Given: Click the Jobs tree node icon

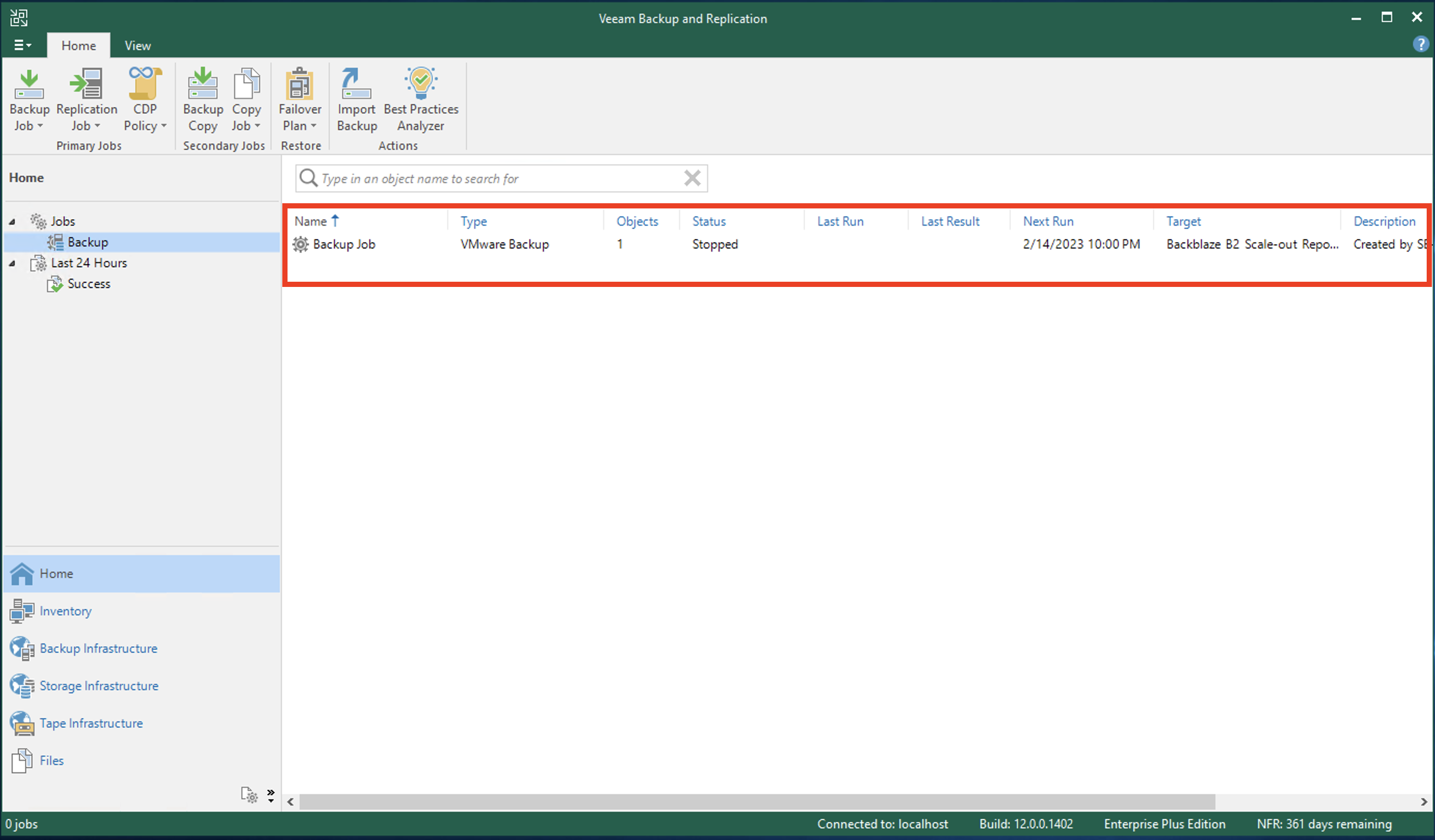Looking at the screenshot, I should coord(38,221).
